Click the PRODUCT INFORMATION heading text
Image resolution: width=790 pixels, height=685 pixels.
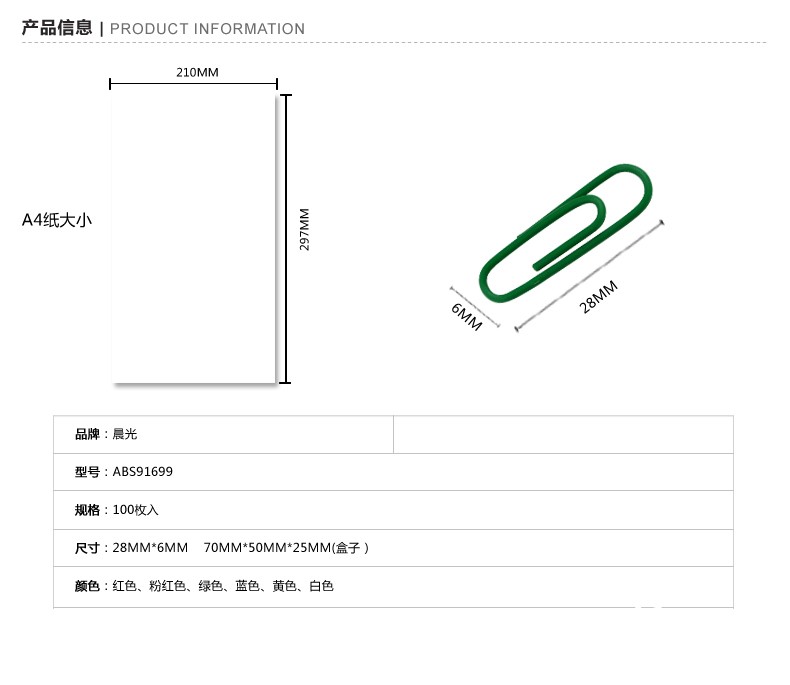207,29
